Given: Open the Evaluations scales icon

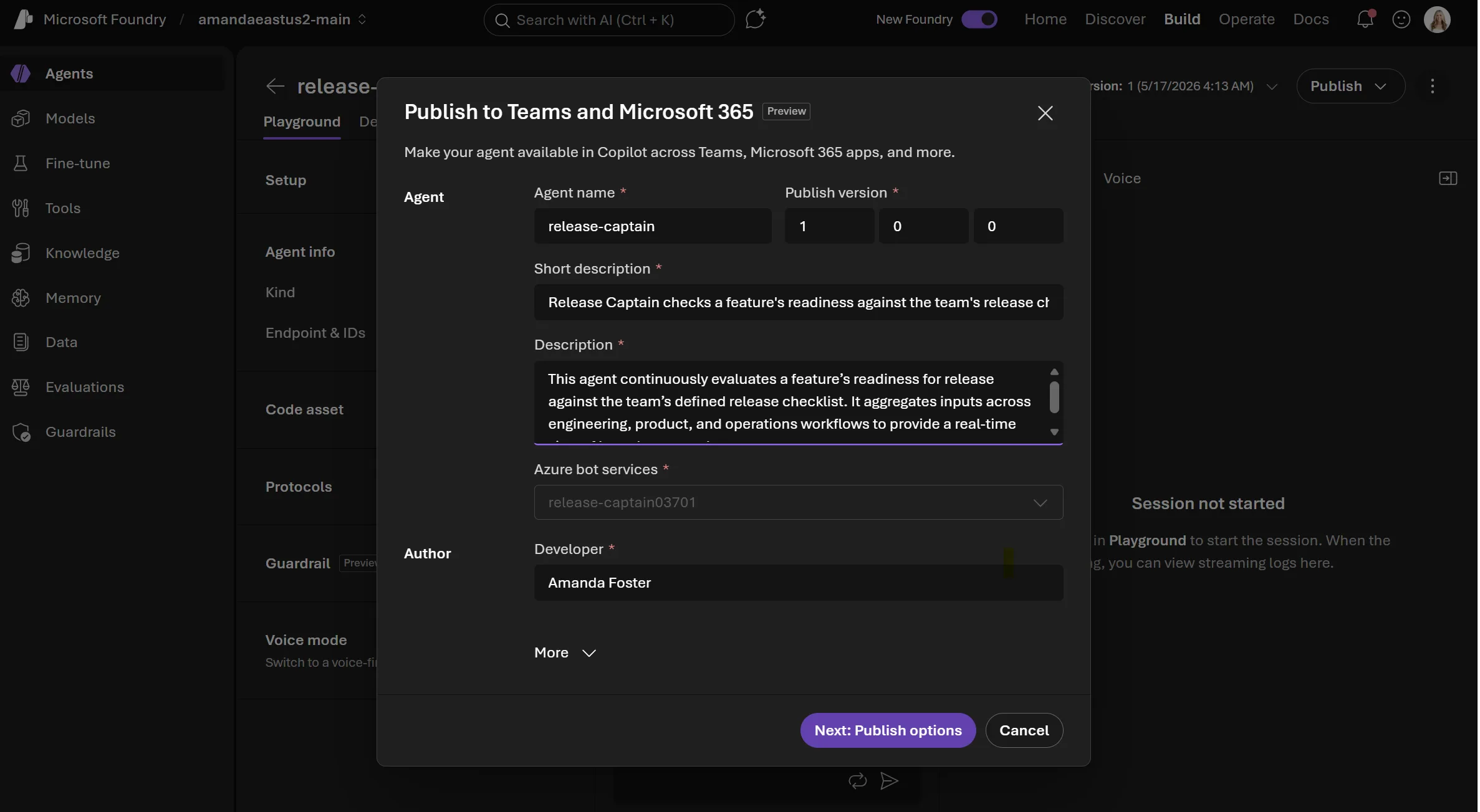Looking at the screenshot, I should [x=21, y=387].
